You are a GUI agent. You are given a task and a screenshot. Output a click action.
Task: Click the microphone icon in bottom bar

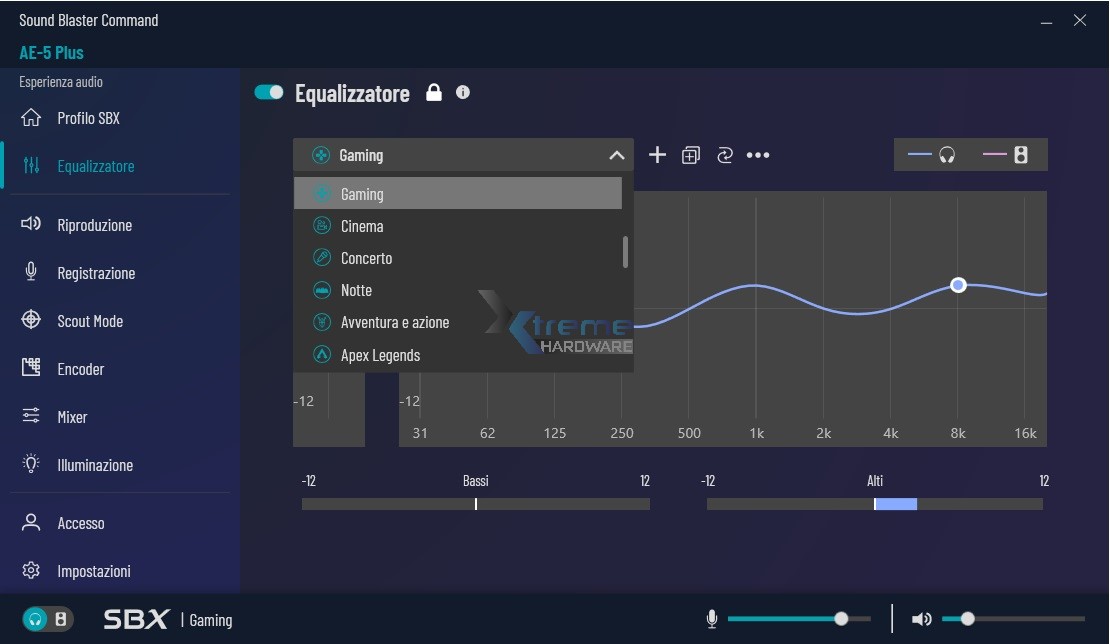click(712, 619)
